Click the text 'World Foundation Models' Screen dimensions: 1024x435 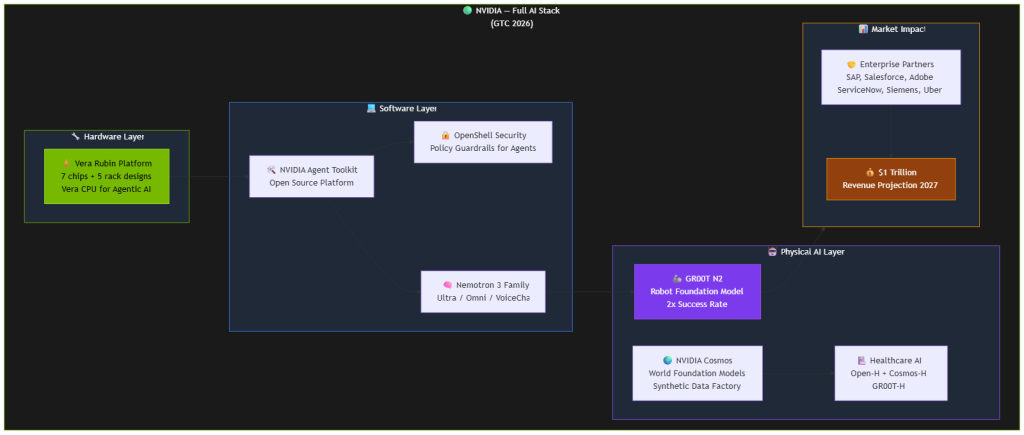[697, 373]
